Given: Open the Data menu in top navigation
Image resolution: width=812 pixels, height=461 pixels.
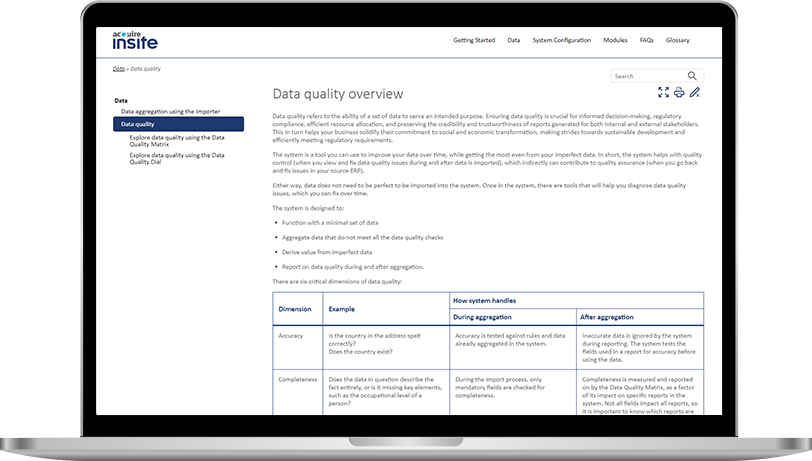Looking at the screenshot, I should (x=513, y=40).
